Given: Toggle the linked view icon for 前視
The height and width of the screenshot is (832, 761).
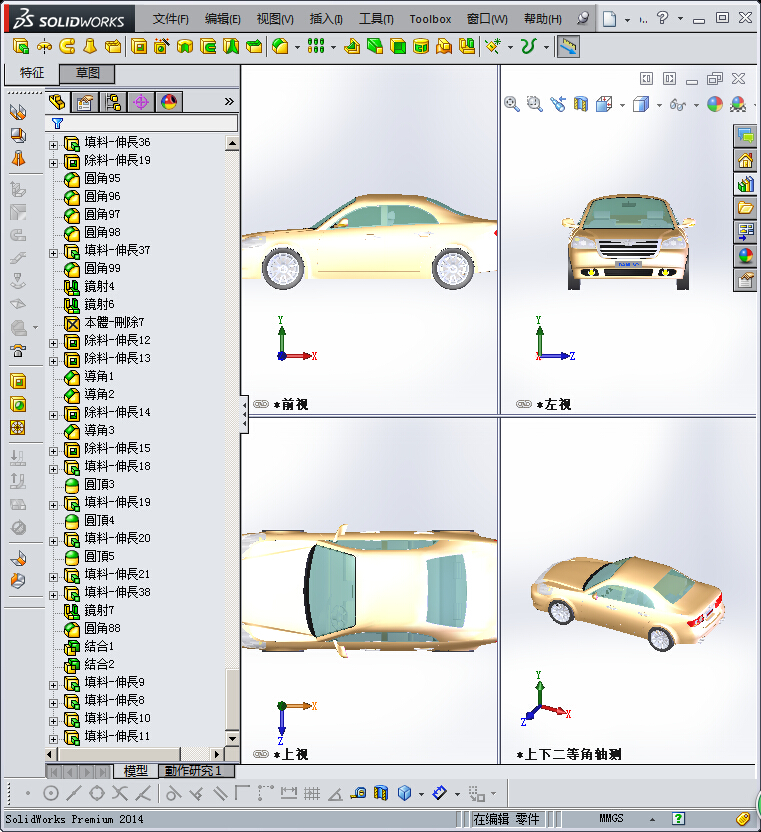Looking at the screenshot, I should tap(261, 404).
